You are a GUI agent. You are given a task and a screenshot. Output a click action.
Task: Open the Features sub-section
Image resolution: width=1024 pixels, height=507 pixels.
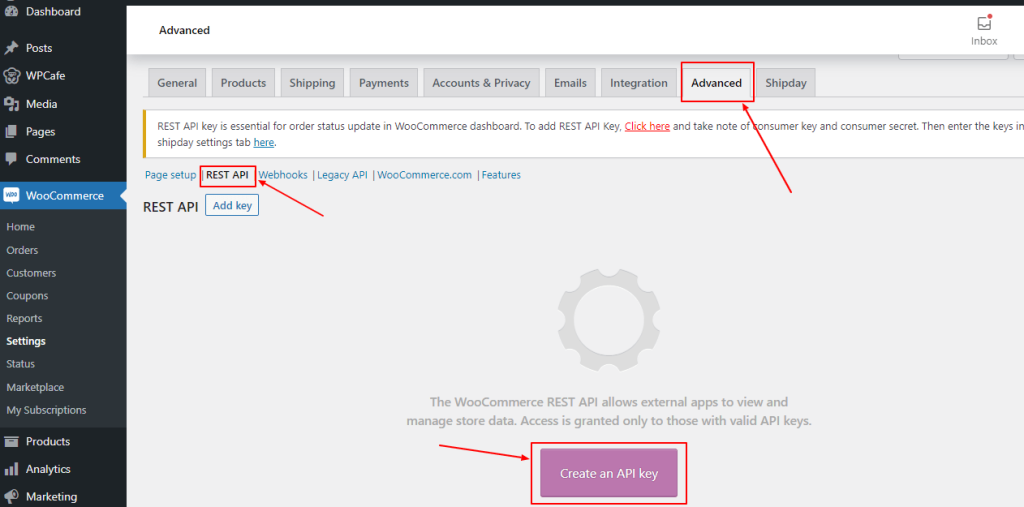[501, 175]
